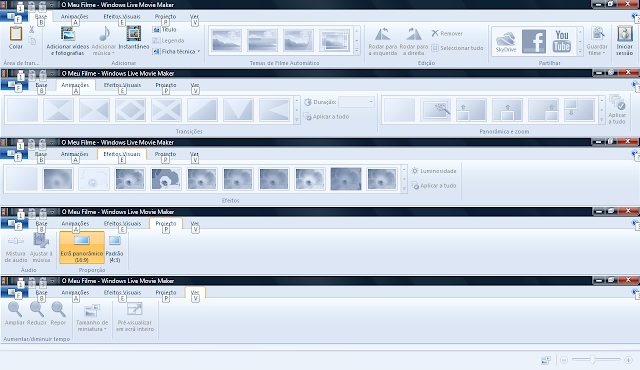Open Ver tab in Base-ribbon window
Viewport: 640px width, 370px height.
[194, 17]
